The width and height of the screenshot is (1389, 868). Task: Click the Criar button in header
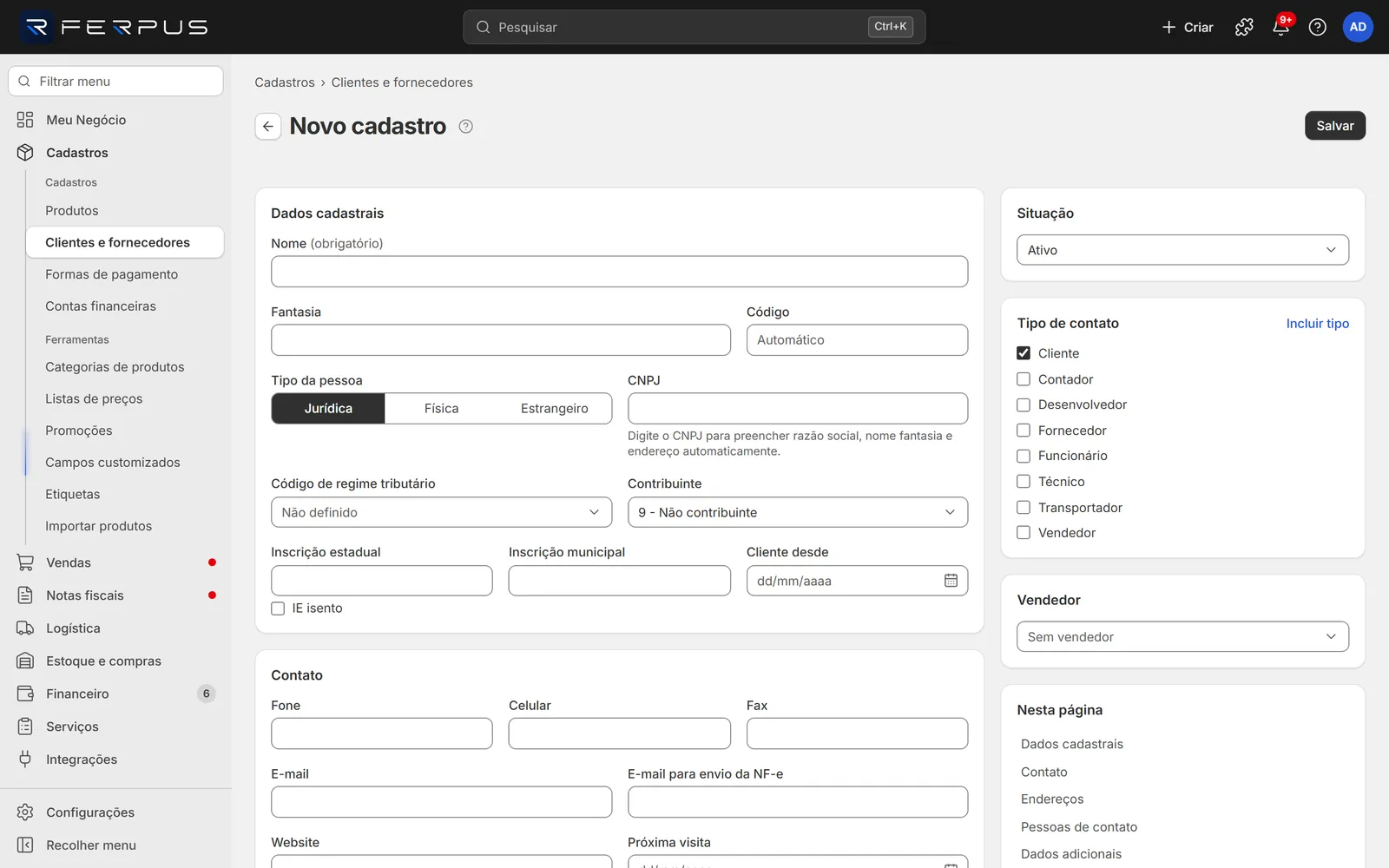pos(1188,27)
